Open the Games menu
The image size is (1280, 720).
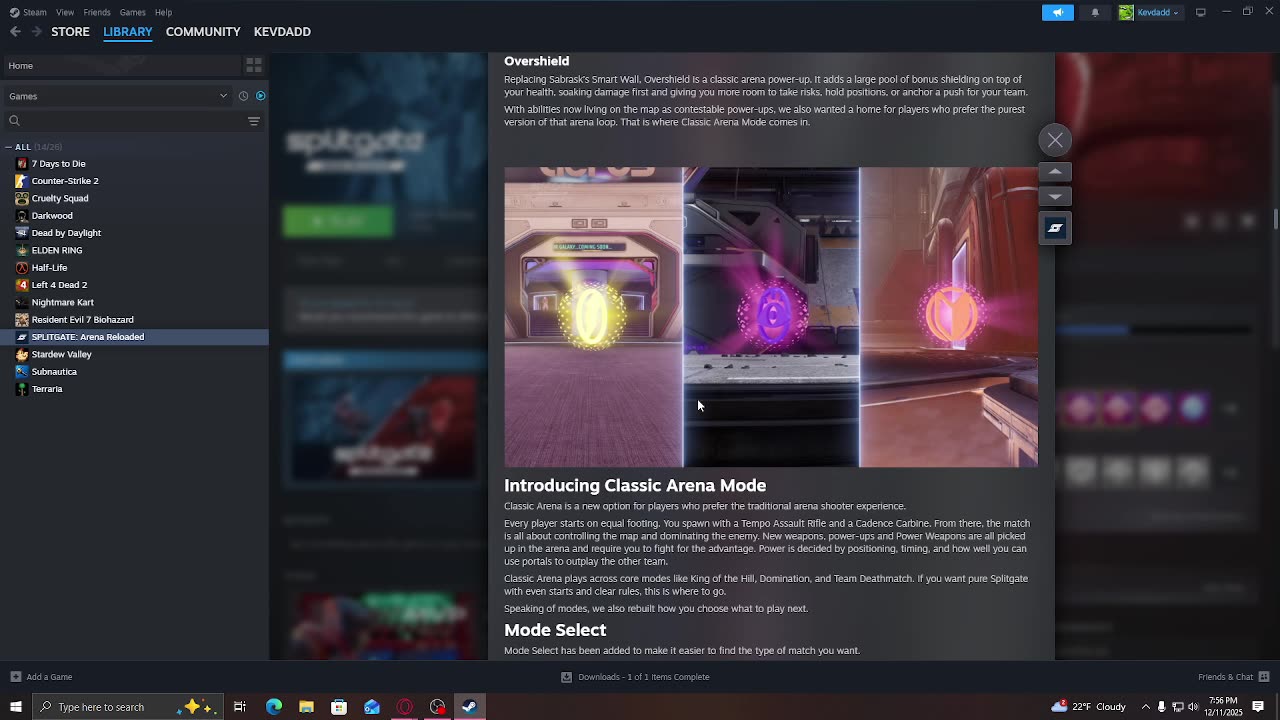tap(133, 12)
